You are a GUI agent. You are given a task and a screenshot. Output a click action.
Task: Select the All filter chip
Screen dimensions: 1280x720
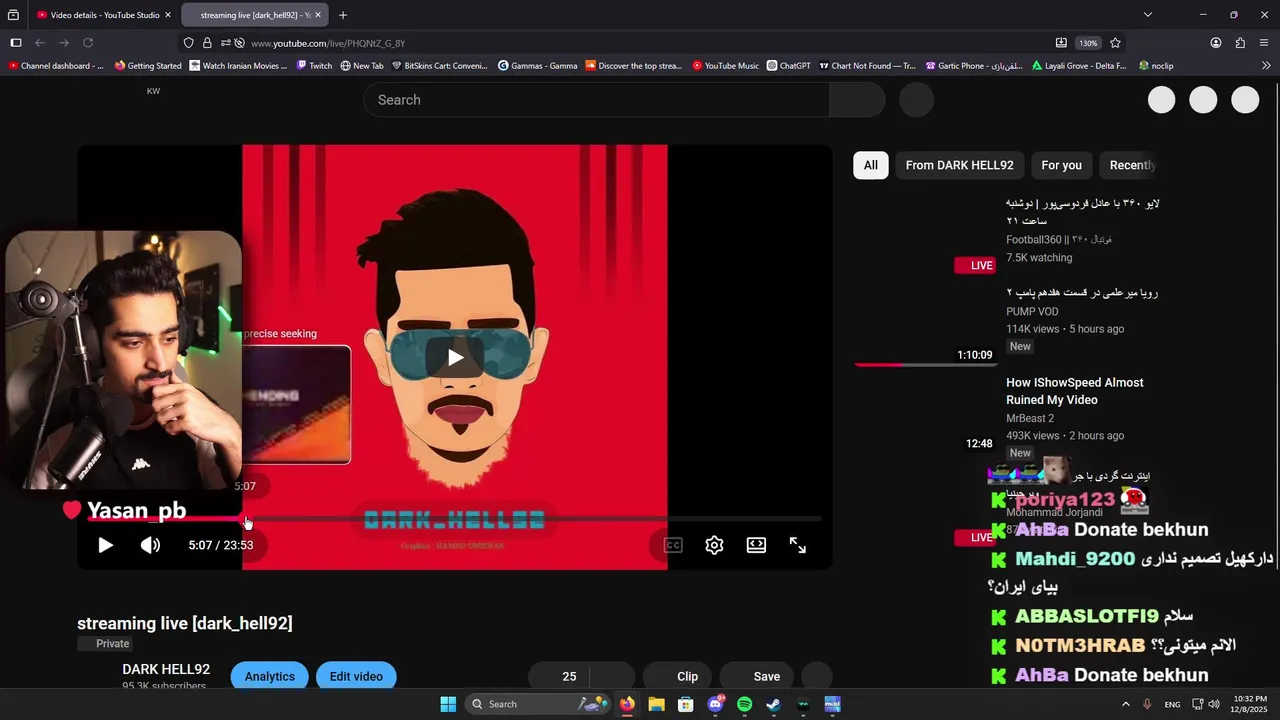click(871, 165)
